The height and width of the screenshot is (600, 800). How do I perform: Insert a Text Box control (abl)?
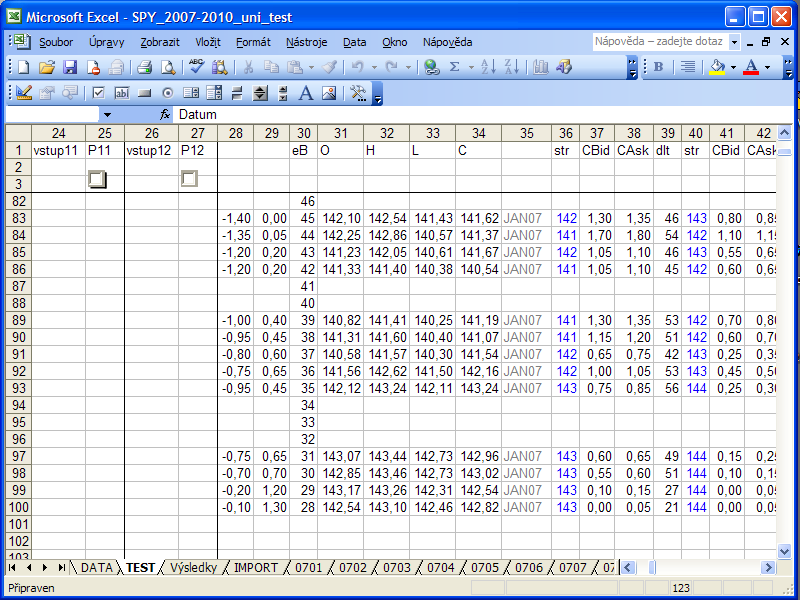[x=121, y=93]
